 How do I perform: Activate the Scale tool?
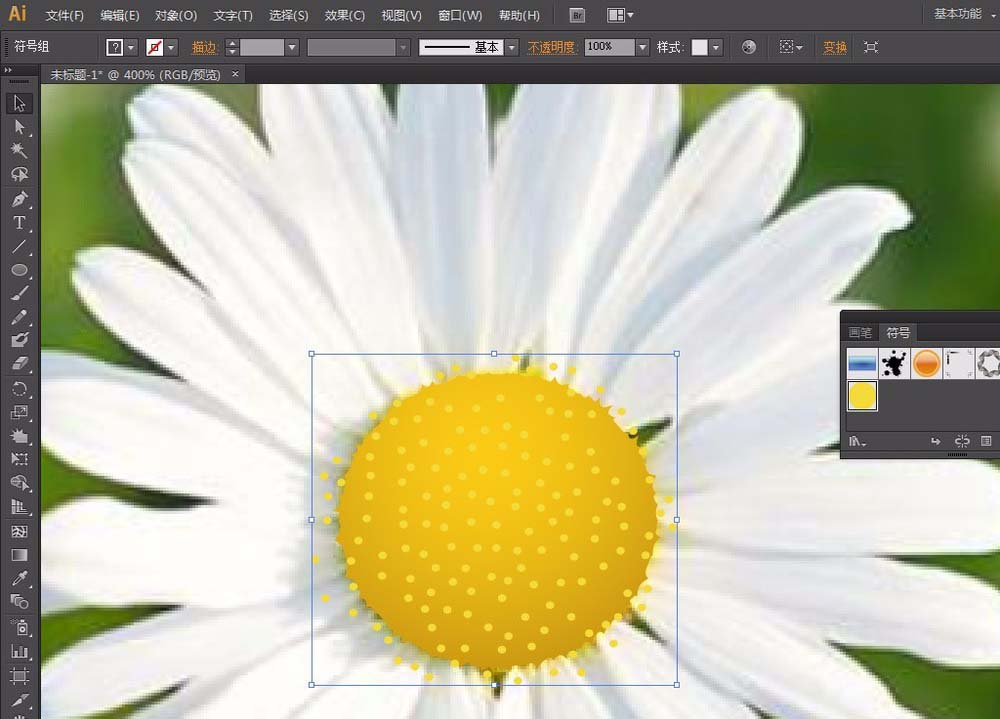[19, 412]
